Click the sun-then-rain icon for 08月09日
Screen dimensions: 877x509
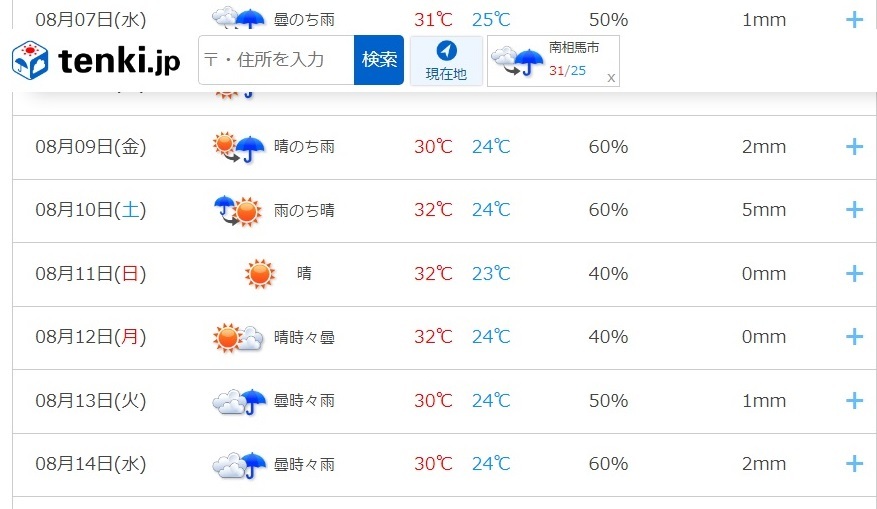tap(239, 147)
